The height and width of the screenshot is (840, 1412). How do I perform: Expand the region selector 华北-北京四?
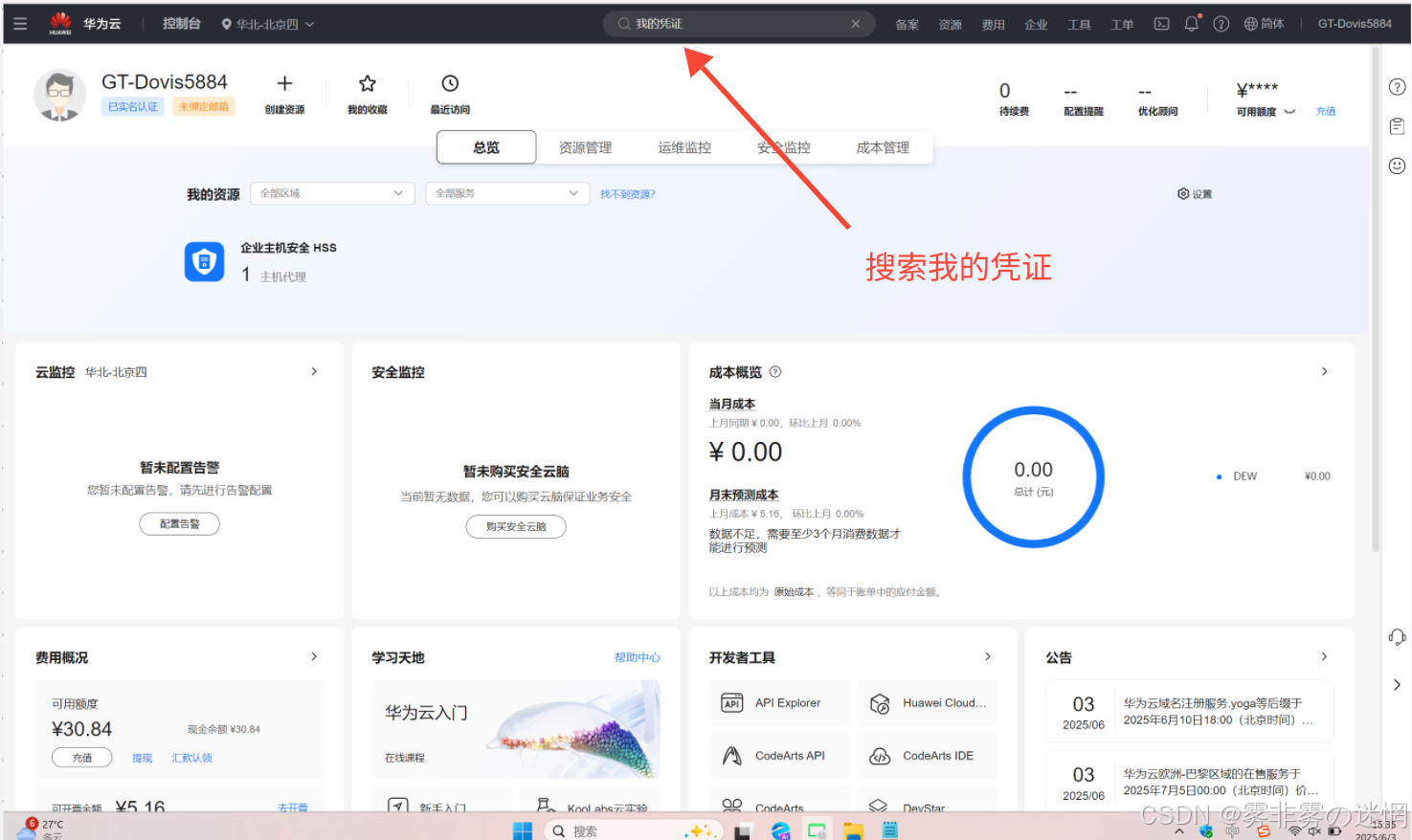click(x=268, y=24)
